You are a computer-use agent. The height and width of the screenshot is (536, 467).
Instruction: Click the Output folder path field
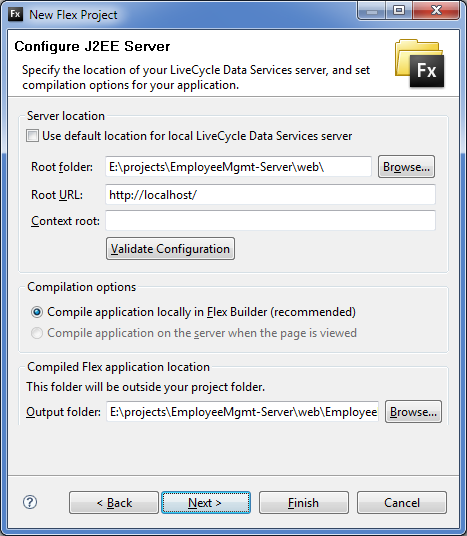(242, 412)
